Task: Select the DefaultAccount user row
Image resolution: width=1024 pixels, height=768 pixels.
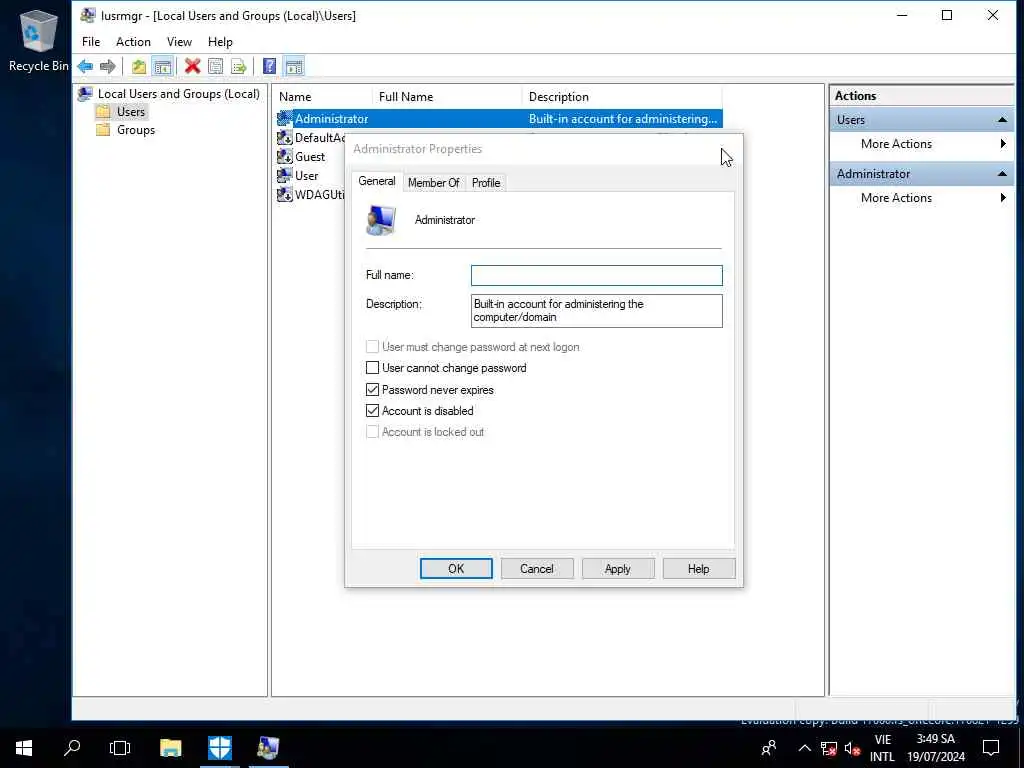Action: click(x=311, y=138)
